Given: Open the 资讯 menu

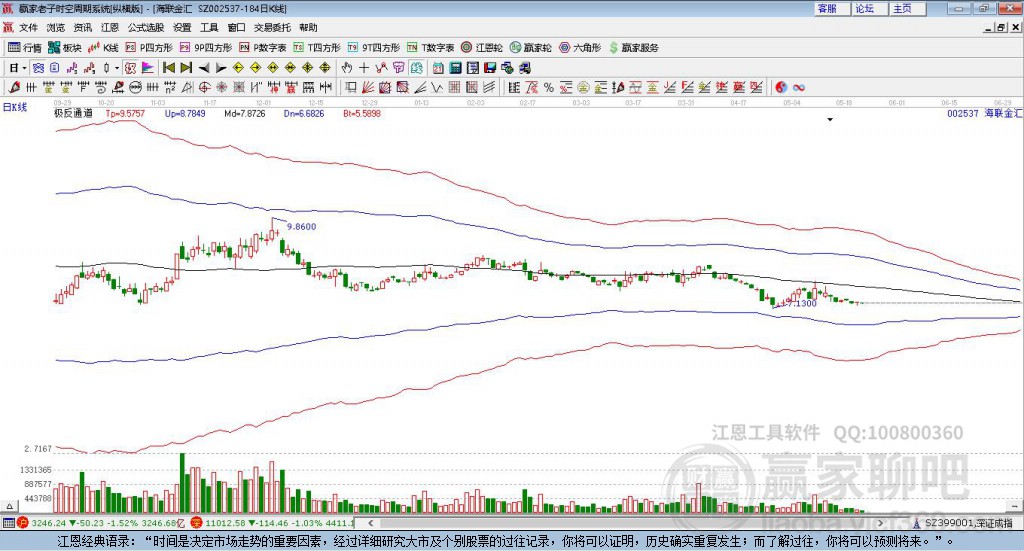Looking at the screenshot, I should (83, 27).
